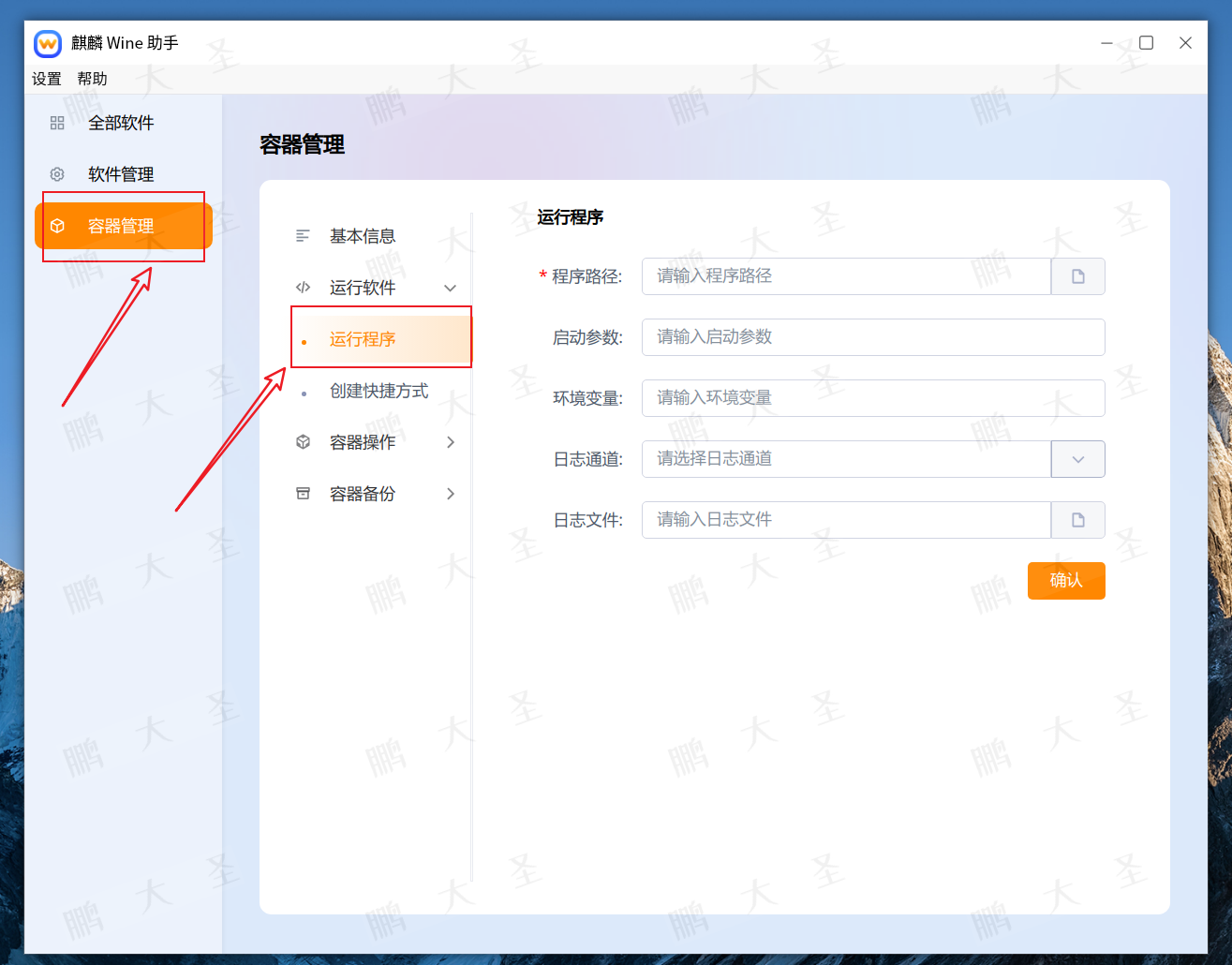Browse file for 程序路径 field

point(1078,276)
